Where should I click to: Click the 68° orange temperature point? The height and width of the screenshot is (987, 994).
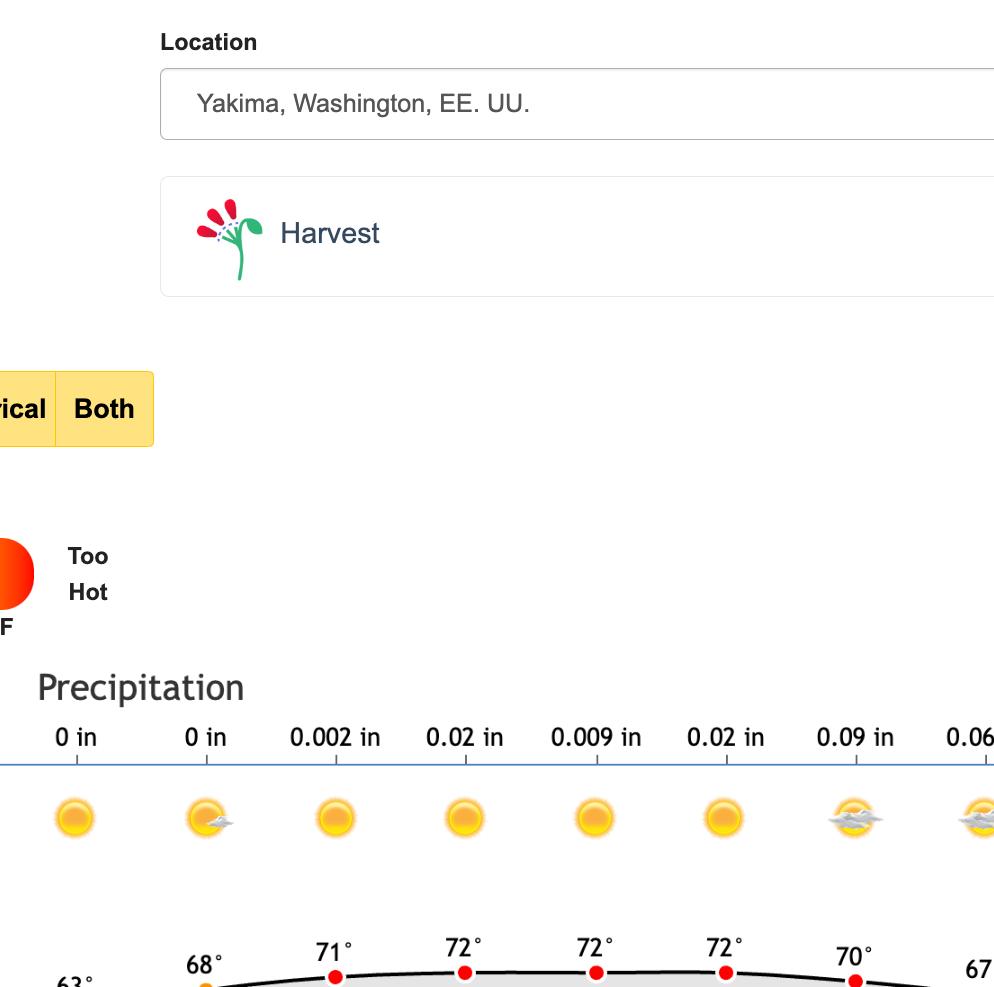(206, 985)
